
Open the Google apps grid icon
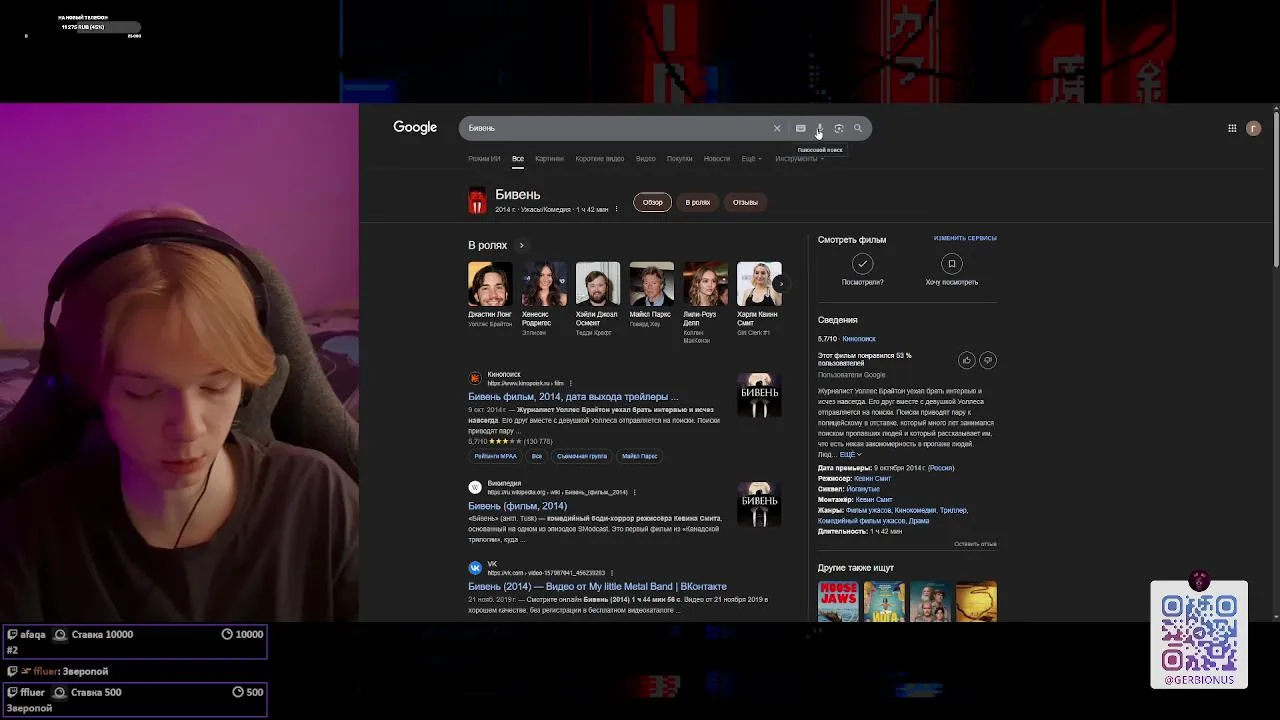click(1232, 128)
